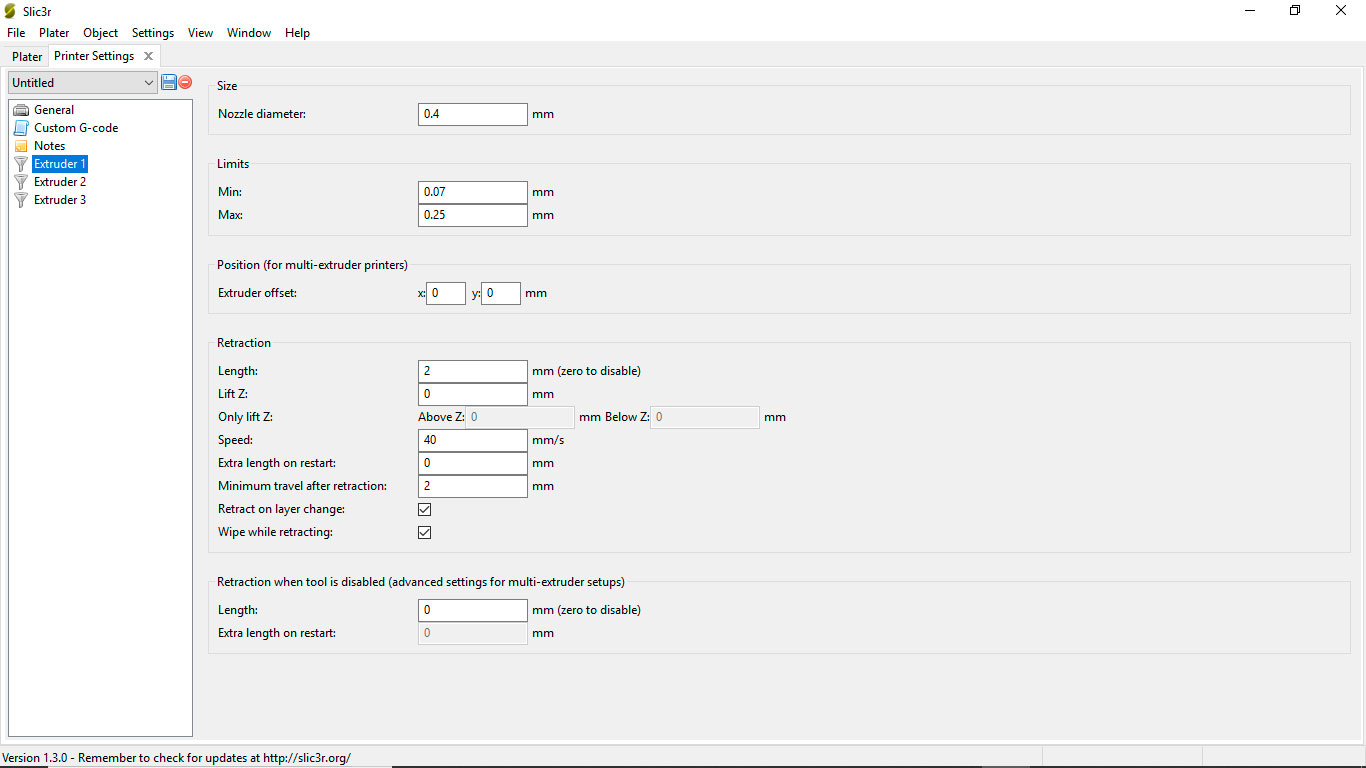1366x768 pixels.
Task: Save the current printer preset
Action: click(x=169, y=82)
